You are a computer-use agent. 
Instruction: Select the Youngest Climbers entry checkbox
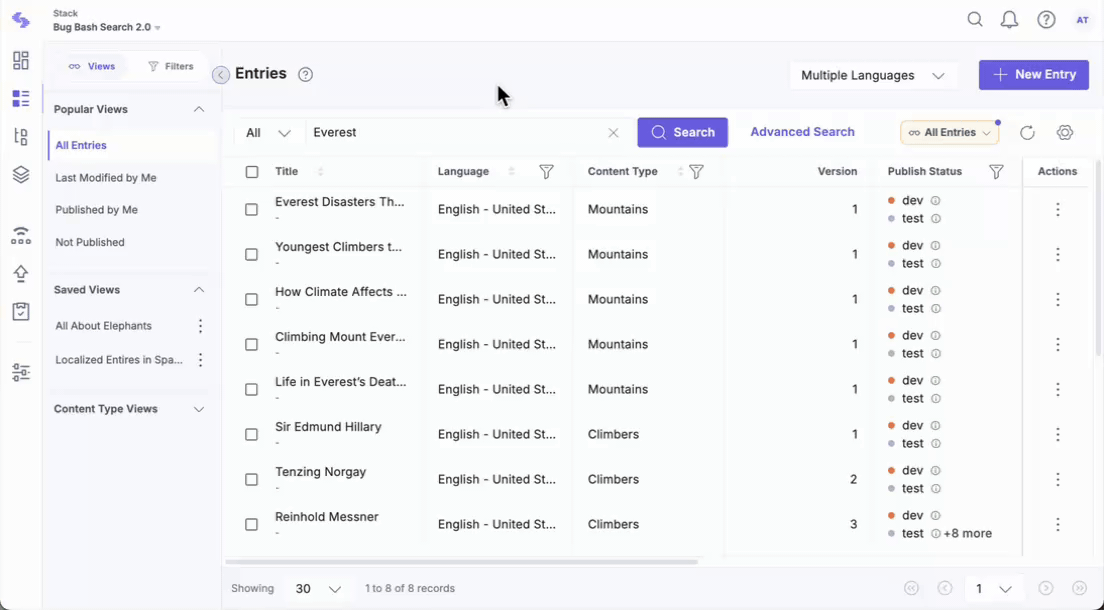pos(251,255)
